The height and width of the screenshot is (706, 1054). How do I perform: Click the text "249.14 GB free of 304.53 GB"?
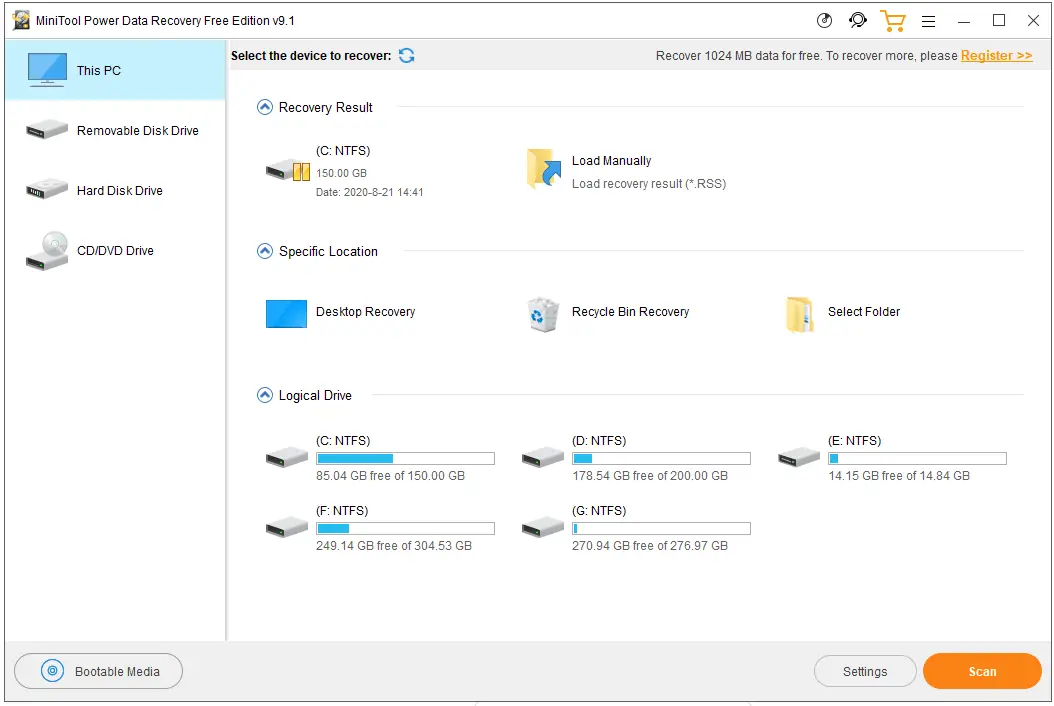(x=394, y=545)
